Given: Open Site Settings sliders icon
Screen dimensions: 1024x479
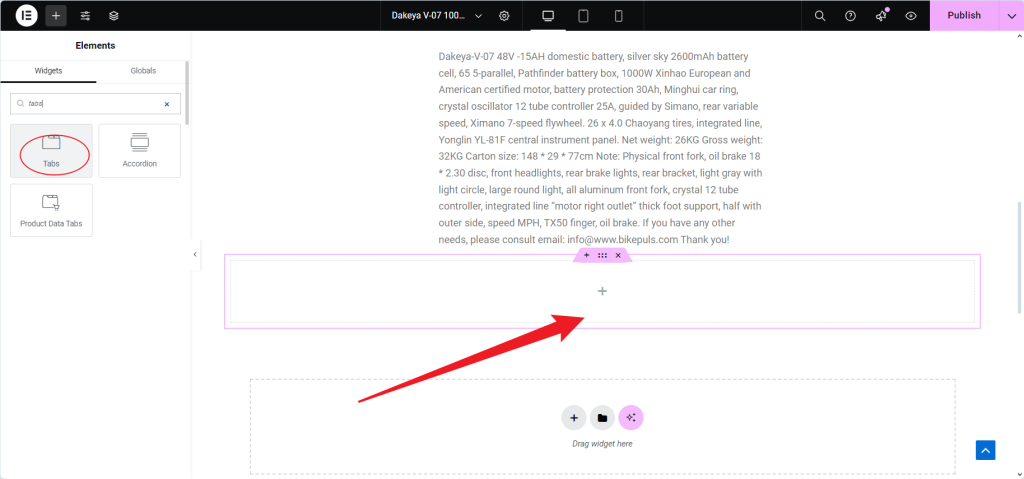Looking at the screenshot, I should pyautogui.click(x=85, y=16).
